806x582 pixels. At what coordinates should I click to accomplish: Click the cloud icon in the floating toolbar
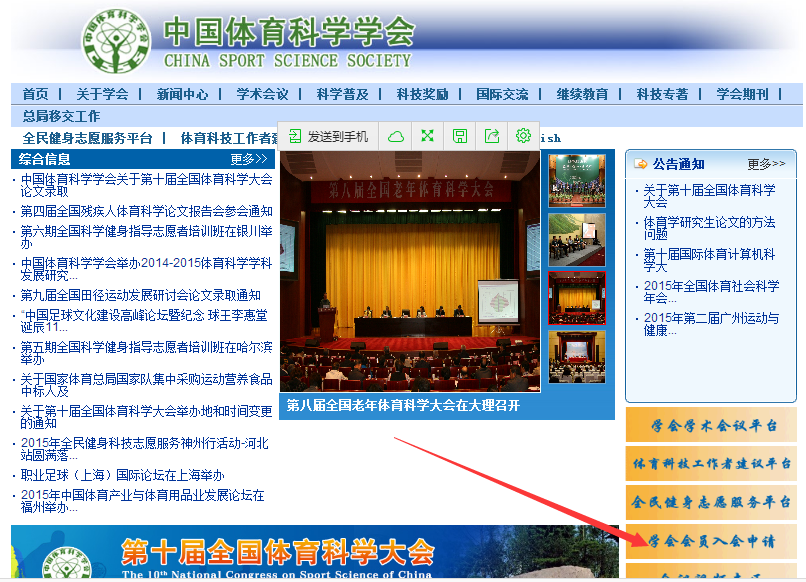[x=395, y=136]
